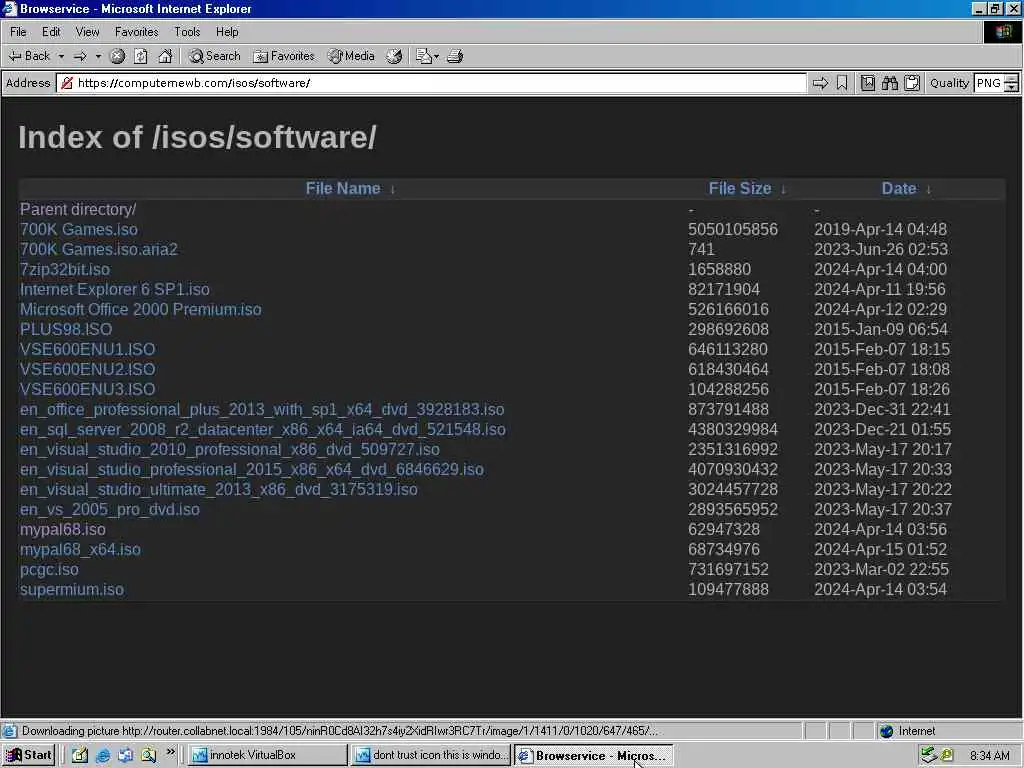This screenshot has height=768, width=1024.
Task: Open the Parent directory/ link
Action: point(78,210)
